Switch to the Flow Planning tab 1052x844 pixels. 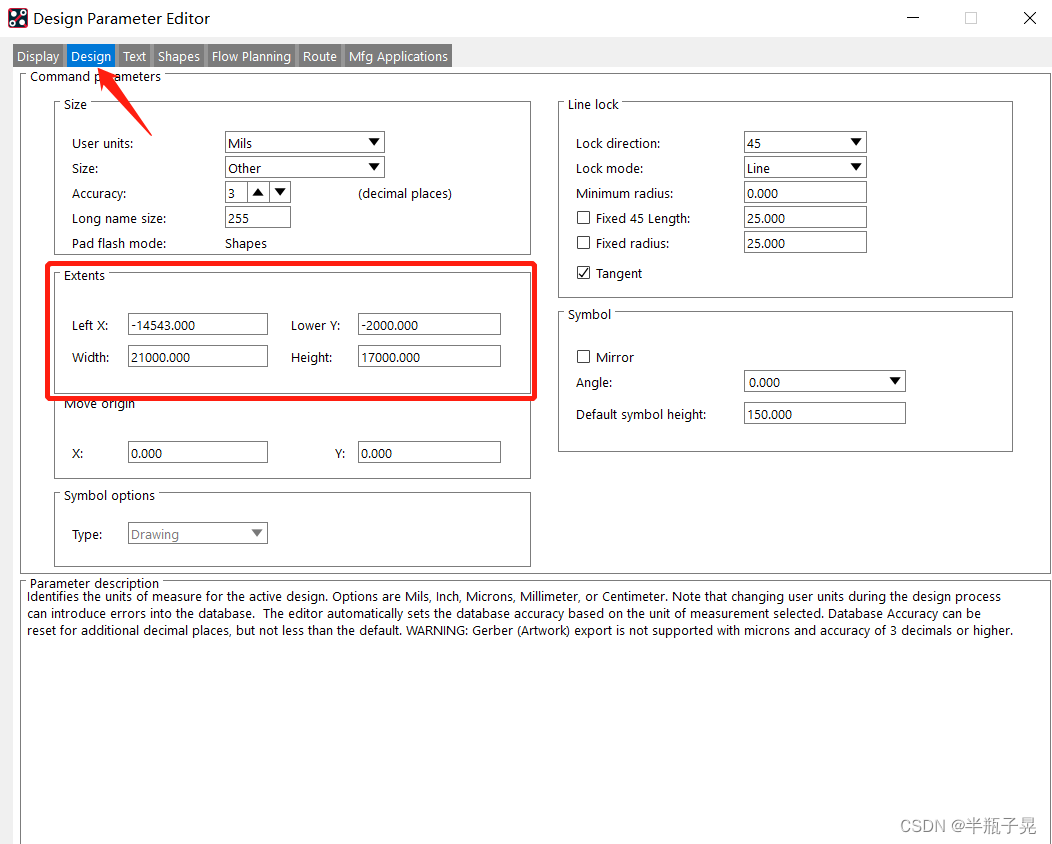tap(251, 56)
